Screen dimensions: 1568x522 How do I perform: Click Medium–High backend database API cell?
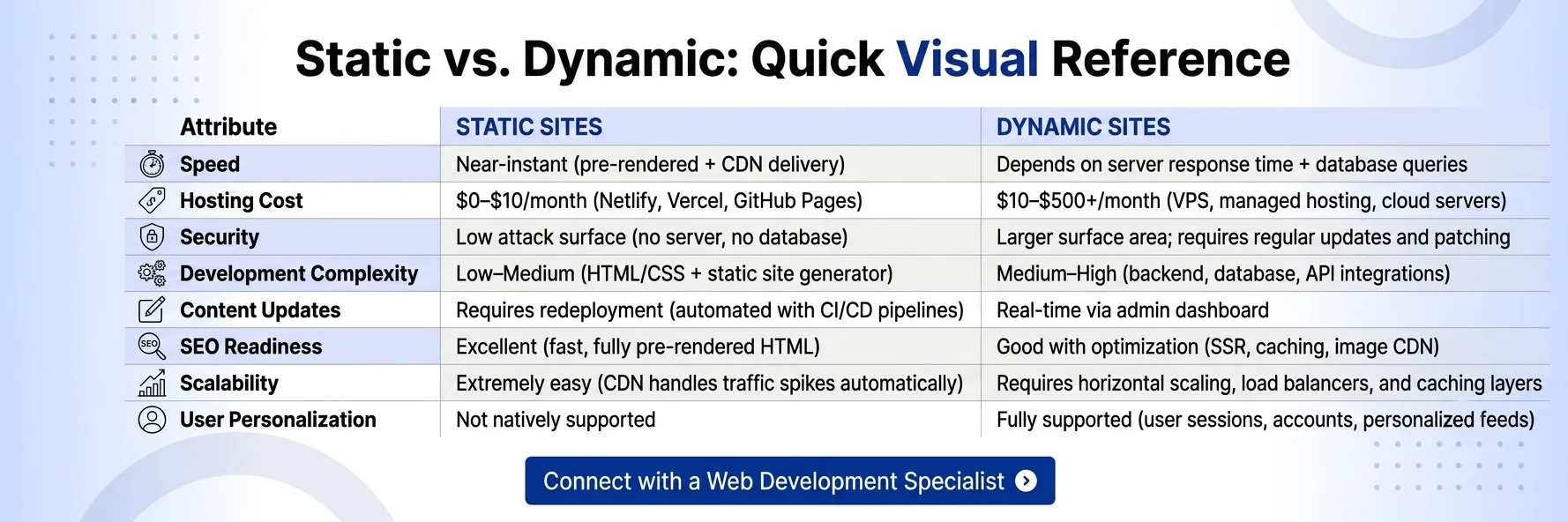1223,273
